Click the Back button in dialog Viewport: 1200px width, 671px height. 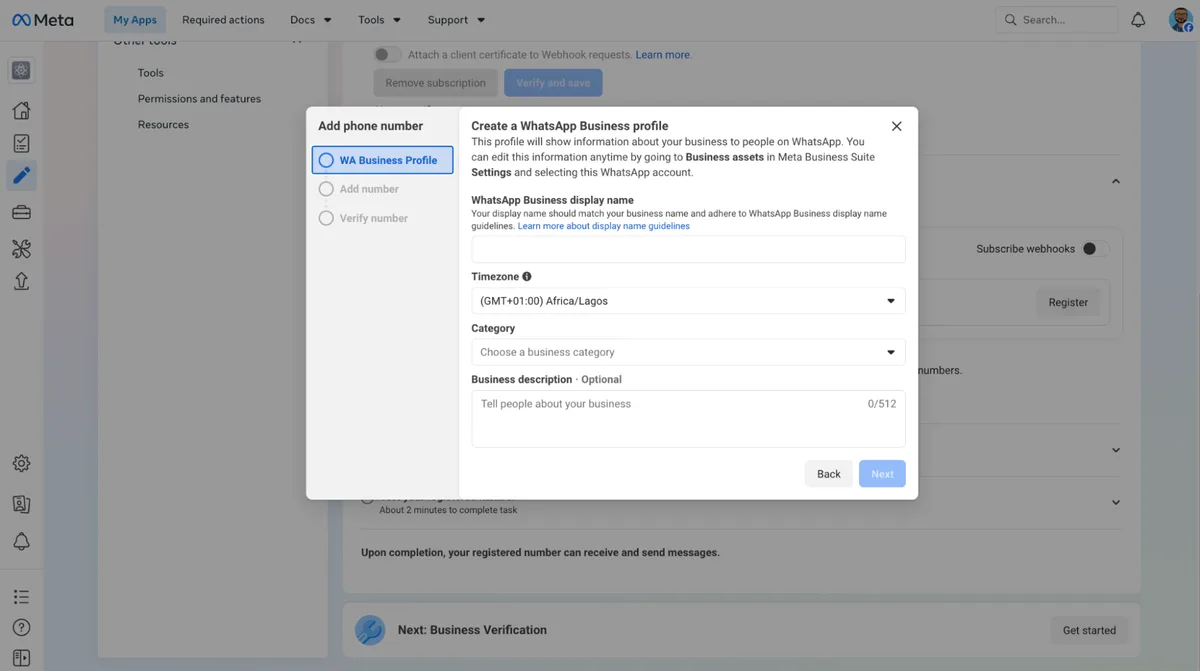(829, 474)
